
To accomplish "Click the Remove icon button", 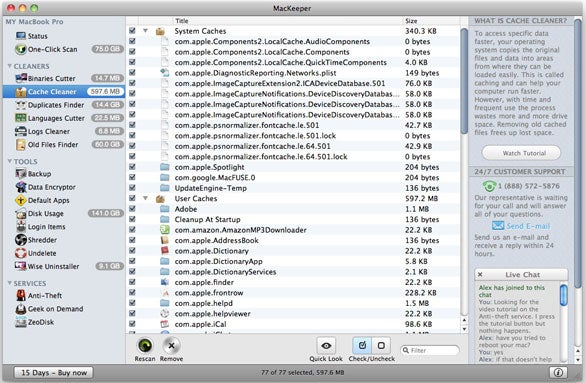I will [172, 345].
